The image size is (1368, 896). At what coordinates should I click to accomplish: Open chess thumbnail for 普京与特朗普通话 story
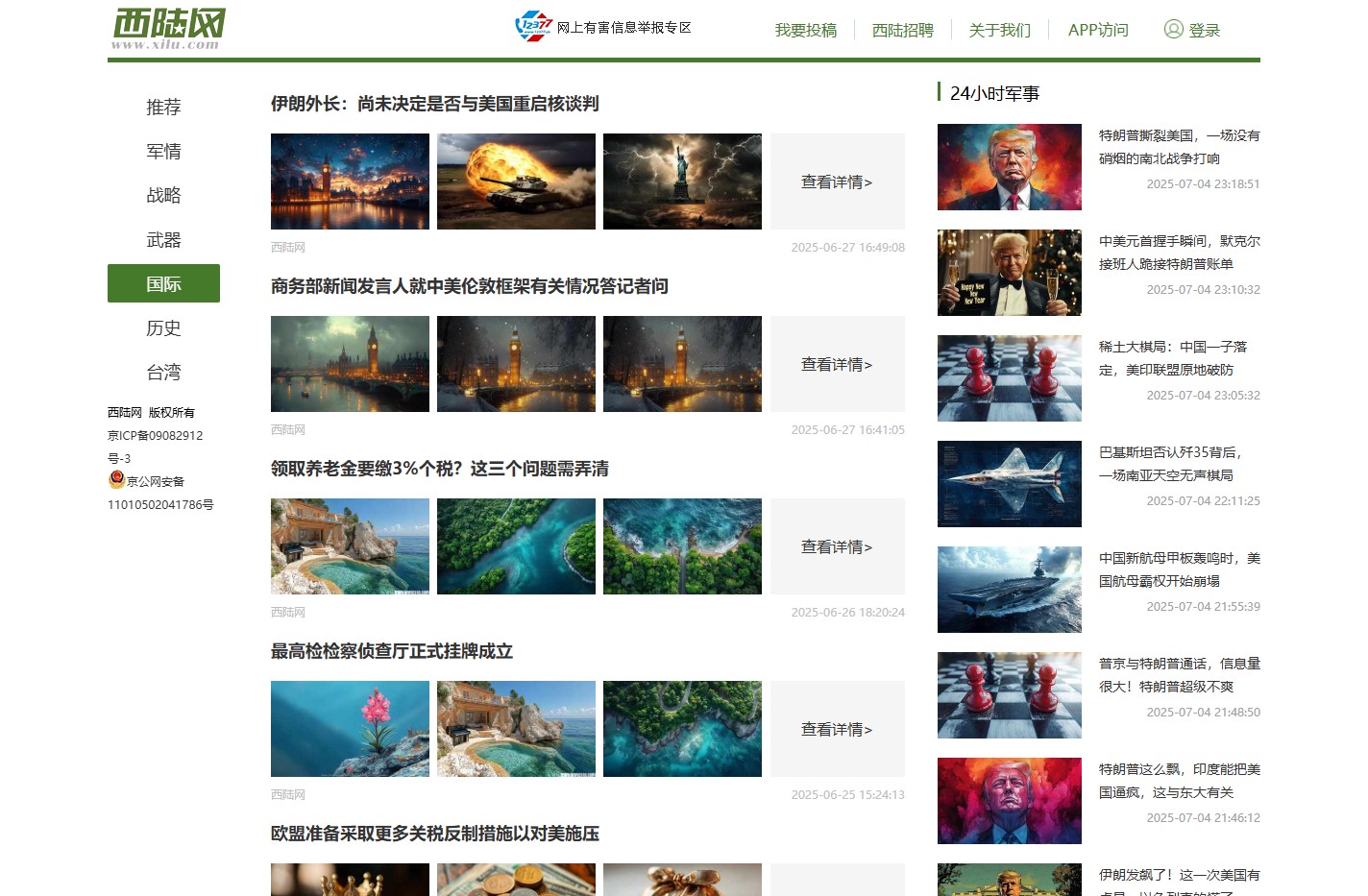click(x=1010, y=695)
